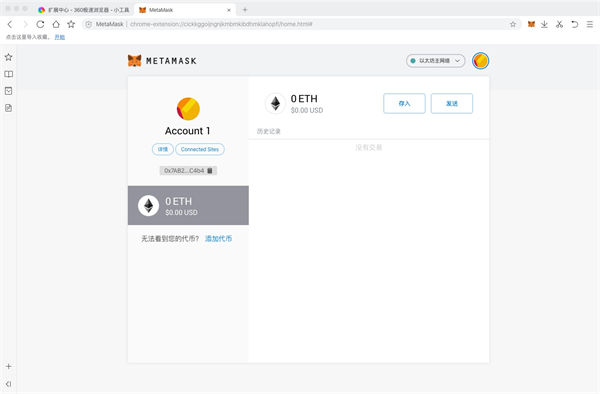Add a sidebar item with the plus icon
The width and height of the screenshot is (600, 394).
point(8,366)
